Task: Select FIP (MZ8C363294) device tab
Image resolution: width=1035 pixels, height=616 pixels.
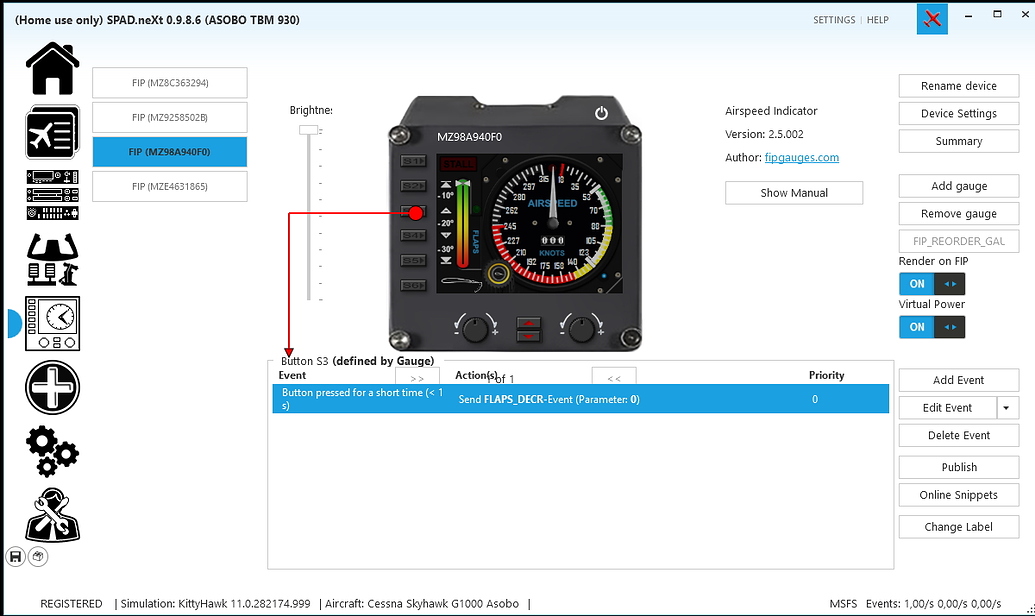Action: [x=169, y=83]
